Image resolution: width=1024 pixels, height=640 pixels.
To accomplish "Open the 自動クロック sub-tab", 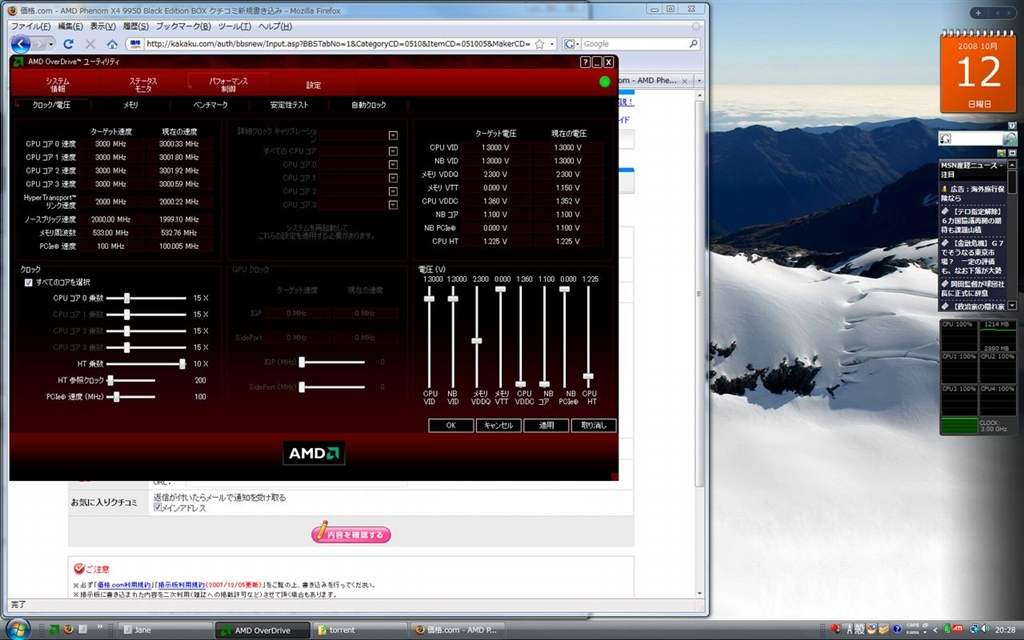I will tap(369, 104).
